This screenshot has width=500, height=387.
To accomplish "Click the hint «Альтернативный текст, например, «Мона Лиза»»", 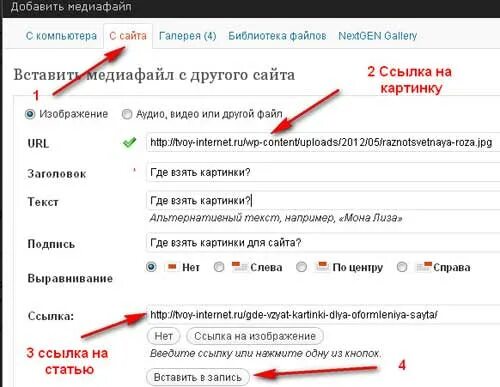I will click(x=276, y=218).
